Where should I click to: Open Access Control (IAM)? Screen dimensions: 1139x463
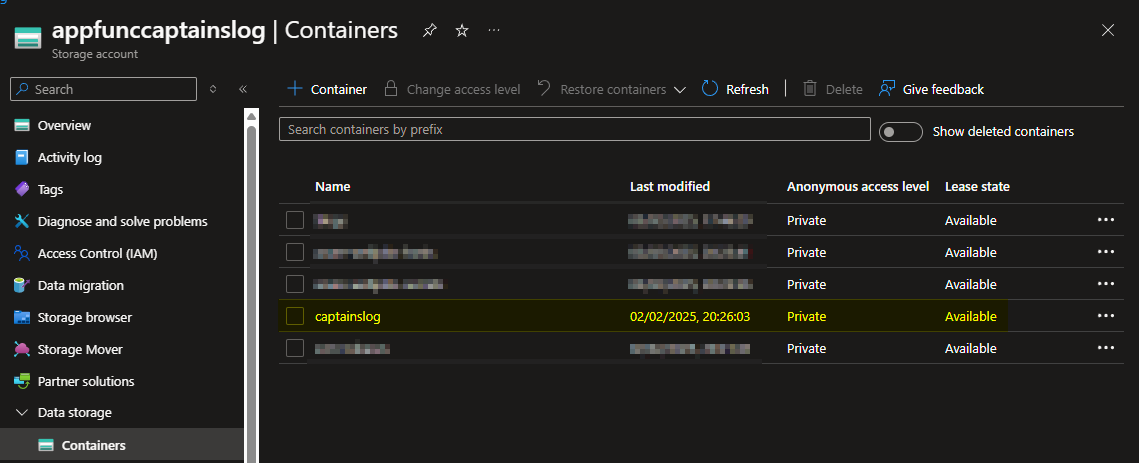[97, 253]
